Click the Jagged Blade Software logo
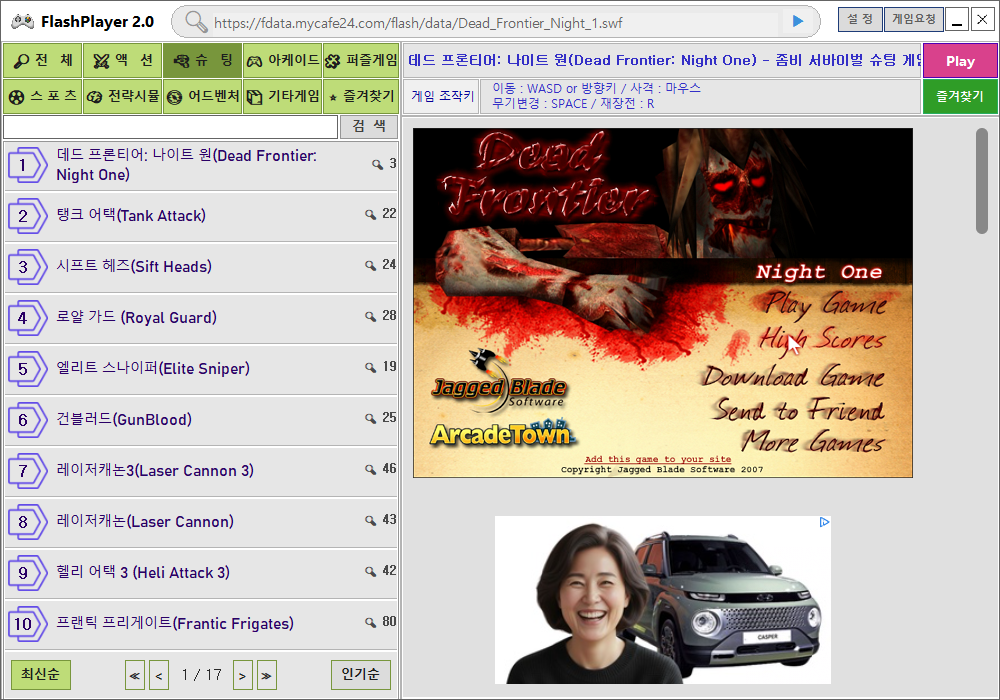This screenshot has width=1000, height=700. [x=499, y=380]
